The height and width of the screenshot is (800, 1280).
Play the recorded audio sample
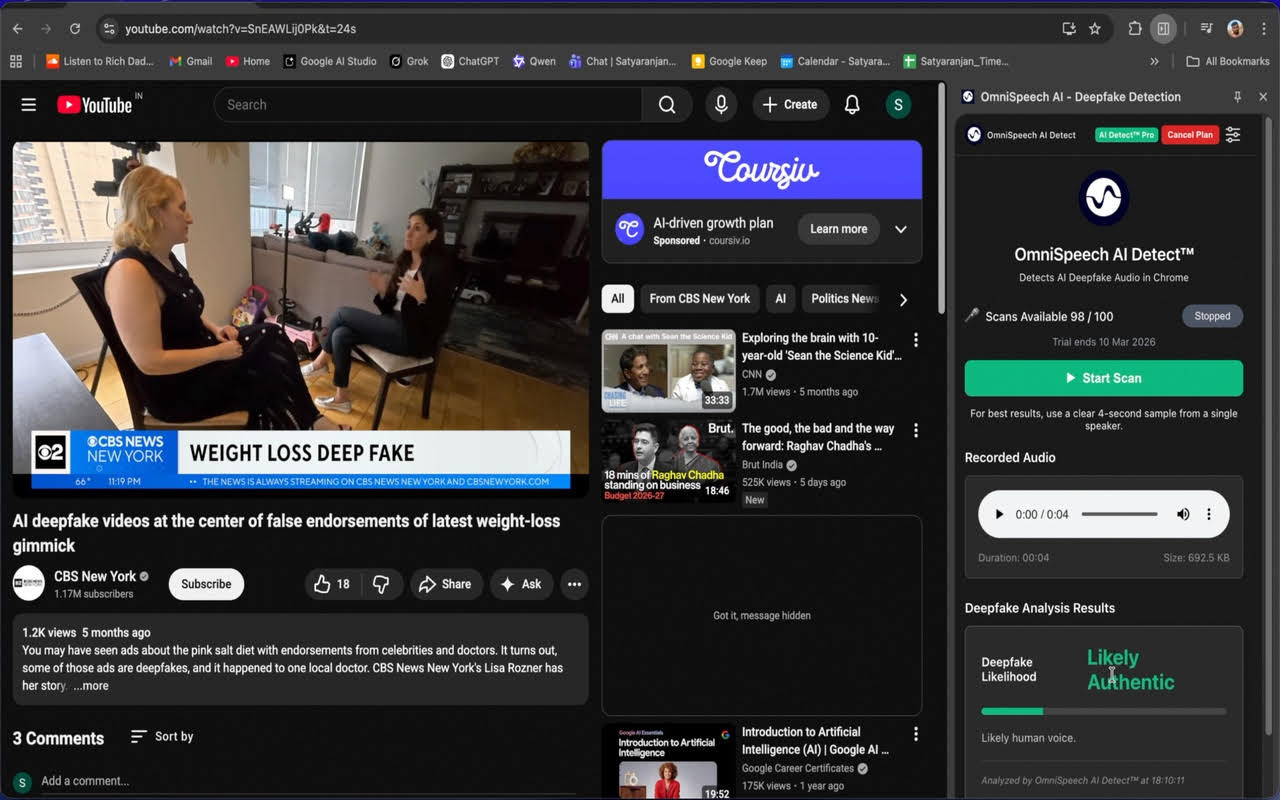pos(998,514)
